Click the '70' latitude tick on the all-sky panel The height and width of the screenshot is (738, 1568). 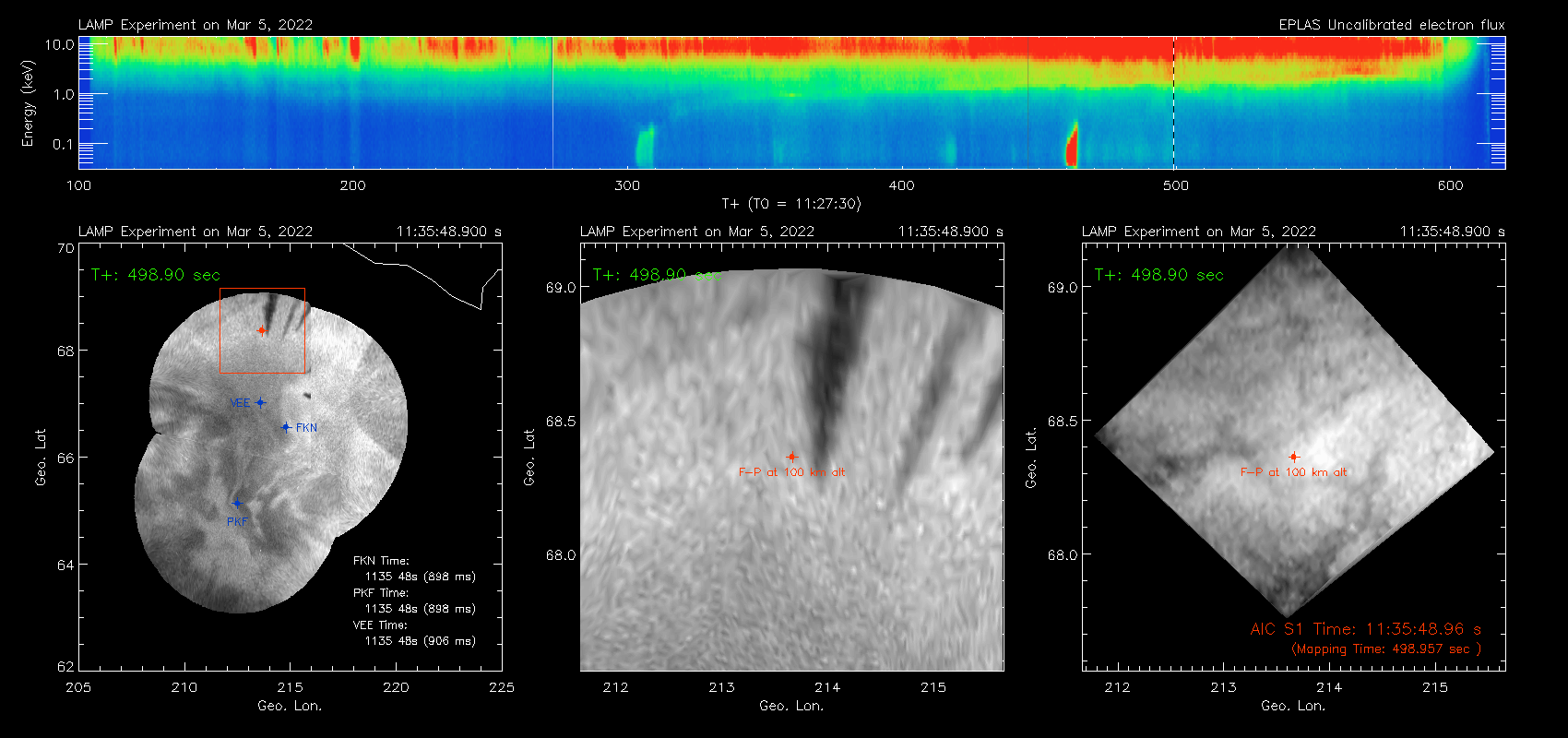tap(65, 248)
